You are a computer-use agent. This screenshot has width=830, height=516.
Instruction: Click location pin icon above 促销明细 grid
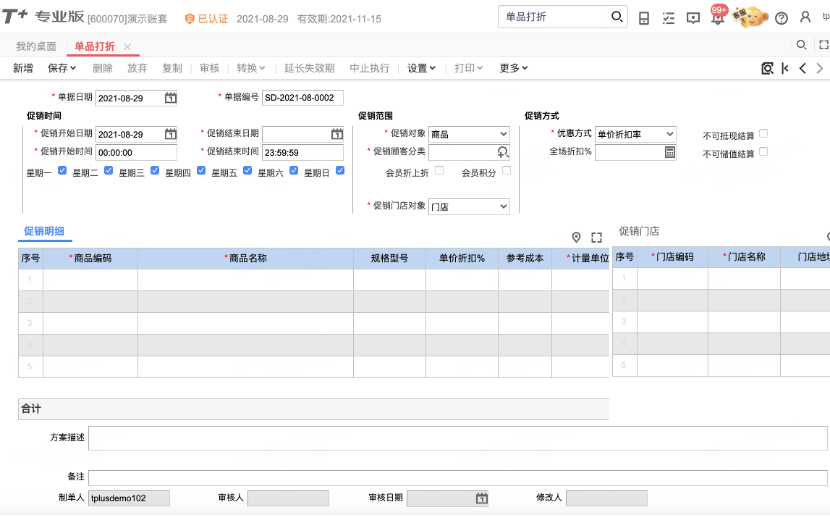576,238
